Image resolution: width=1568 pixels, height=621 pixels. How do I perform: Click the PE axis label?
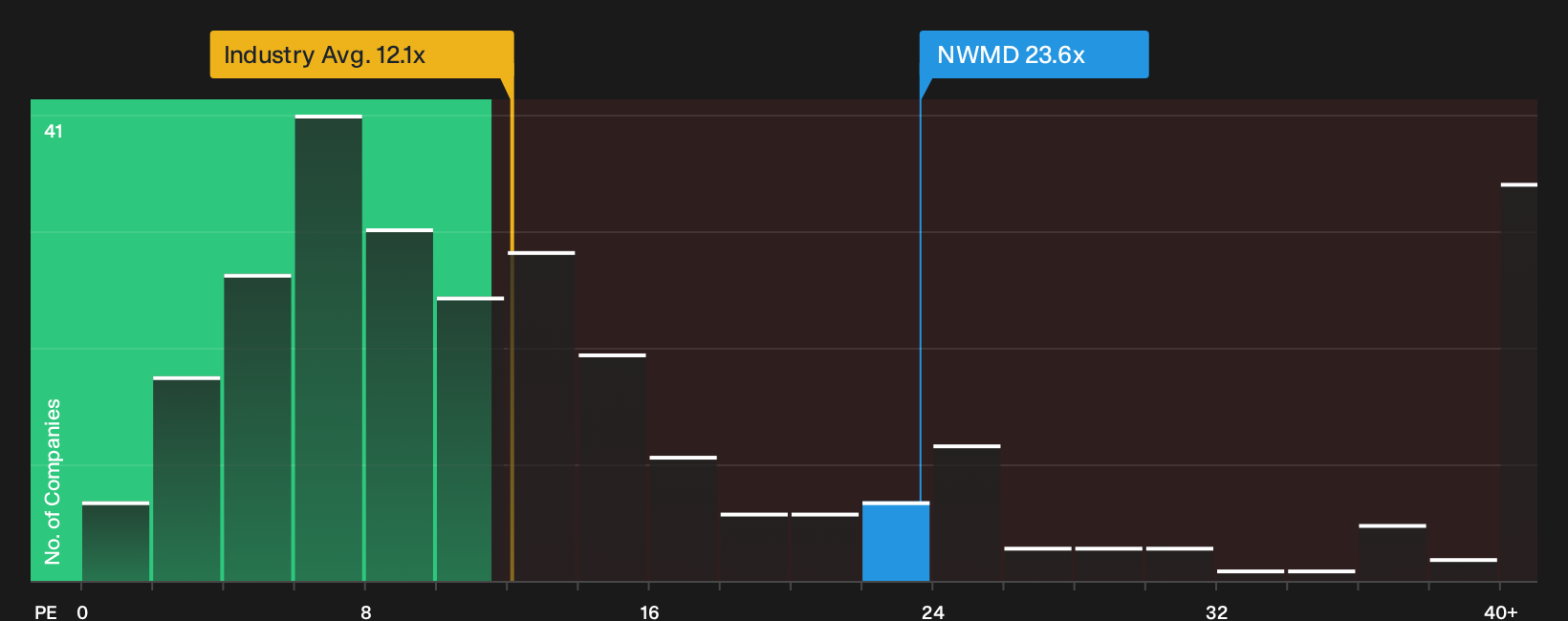coord(46,611)
